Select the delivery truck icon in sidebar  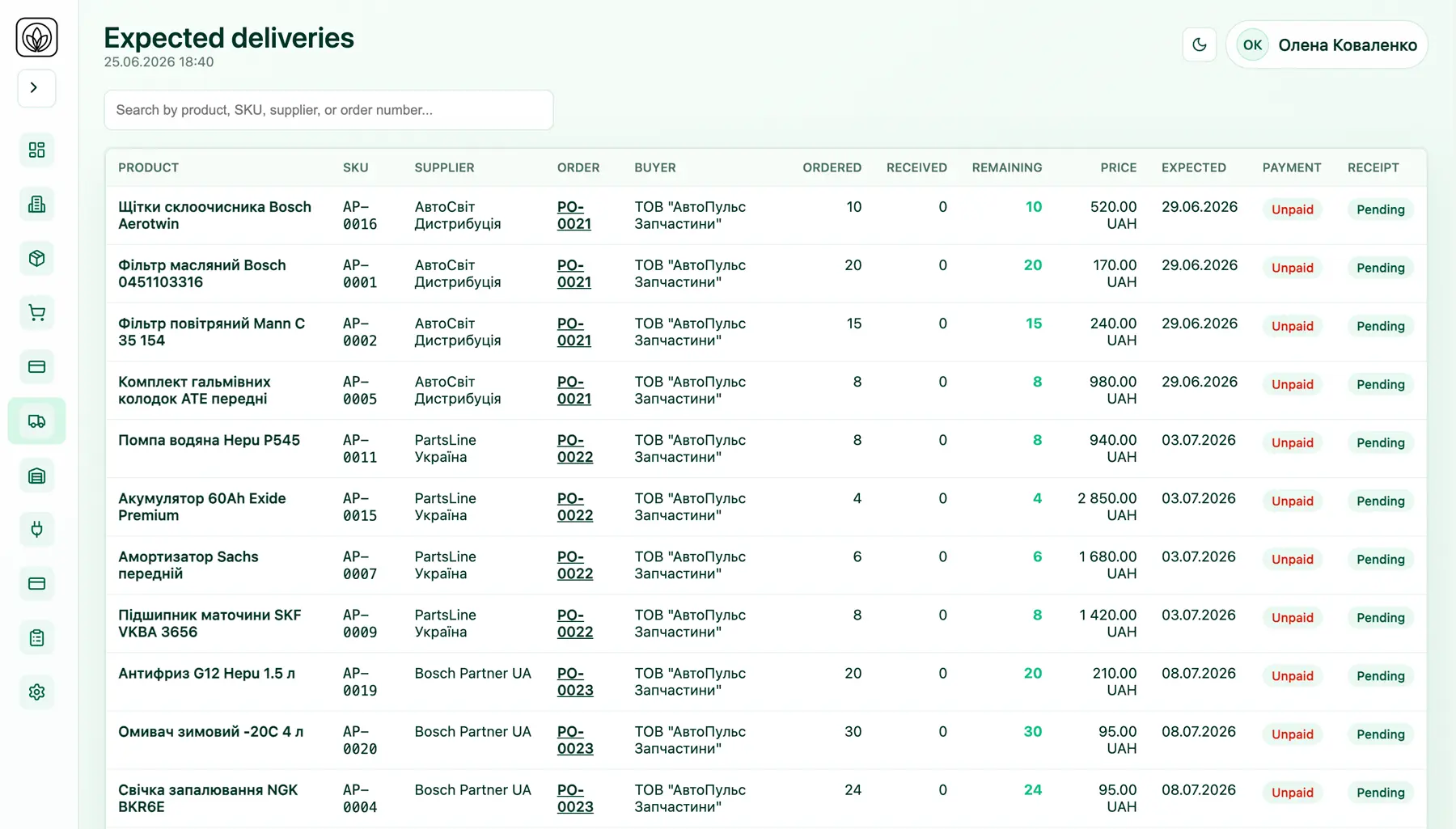(x=36, y=421)
